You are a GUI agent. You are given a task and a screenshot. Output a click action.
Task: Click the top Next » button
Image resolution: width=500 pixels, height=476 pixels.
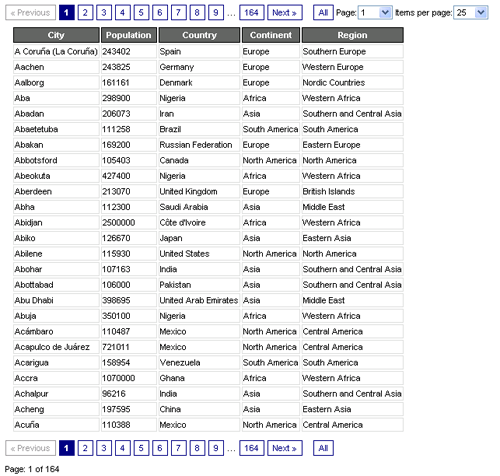pos(285,13)
